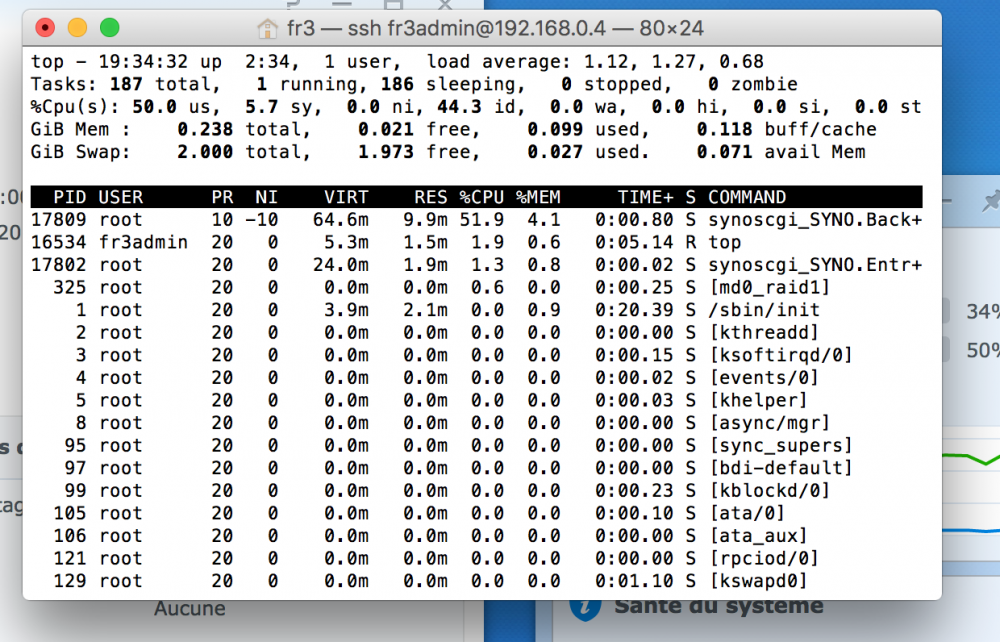The image size is (1000, 642).
Task: Click the %CPU column header
Action: pyautogui.click(x=482, y=197)
